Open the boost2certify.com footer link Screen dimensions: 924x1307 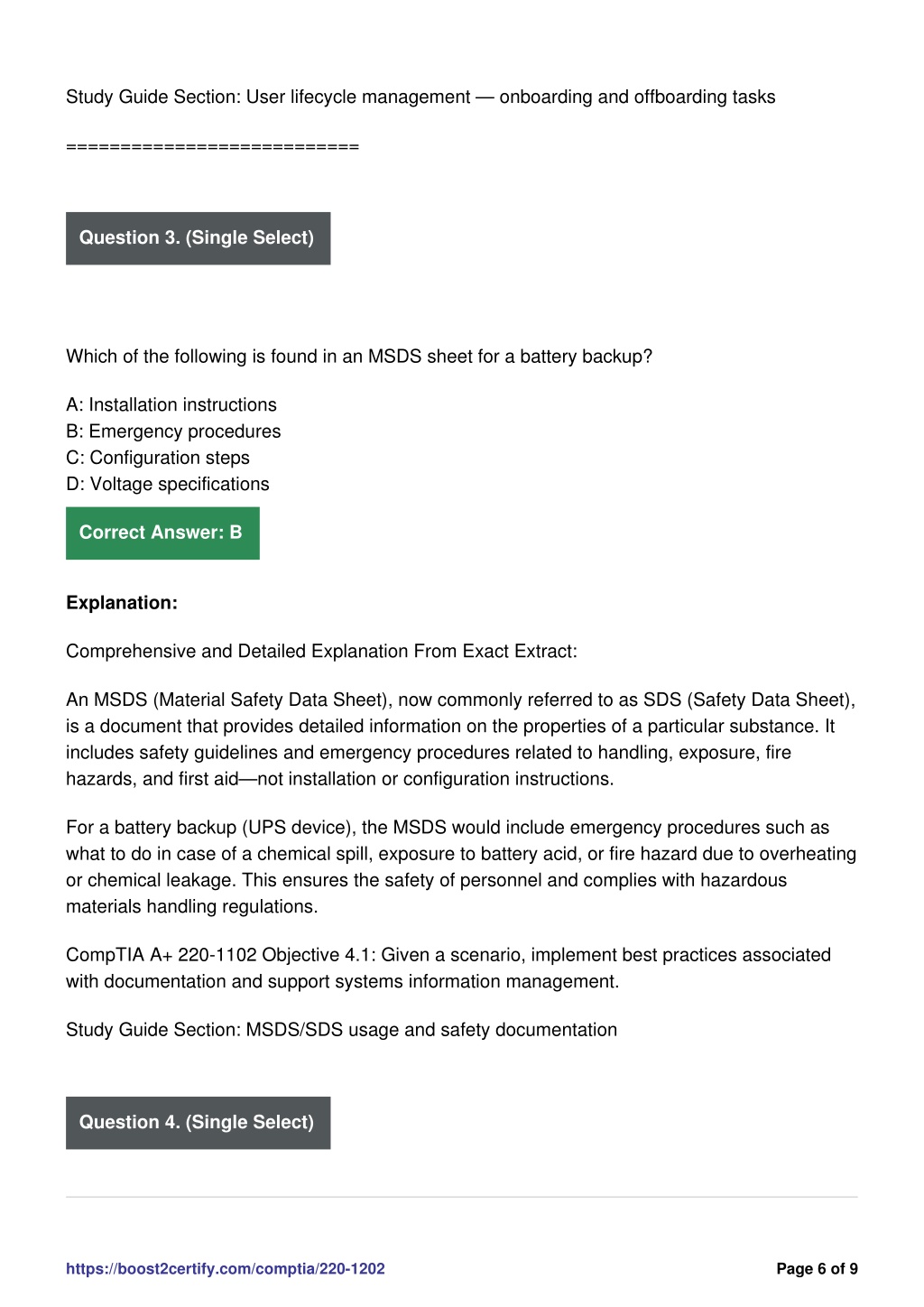coord(226,1268)
